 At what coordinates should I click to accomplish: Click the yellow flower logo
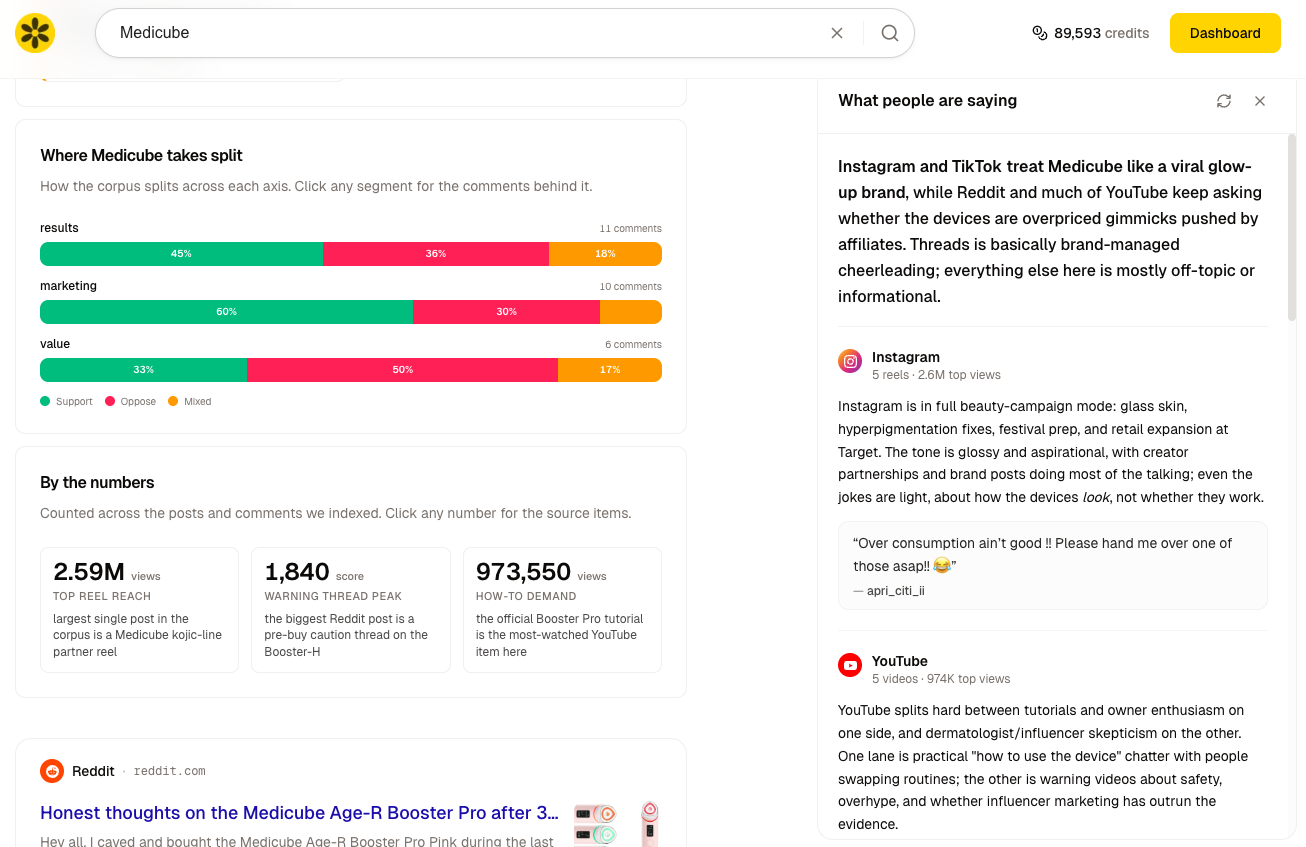(35, 33)
